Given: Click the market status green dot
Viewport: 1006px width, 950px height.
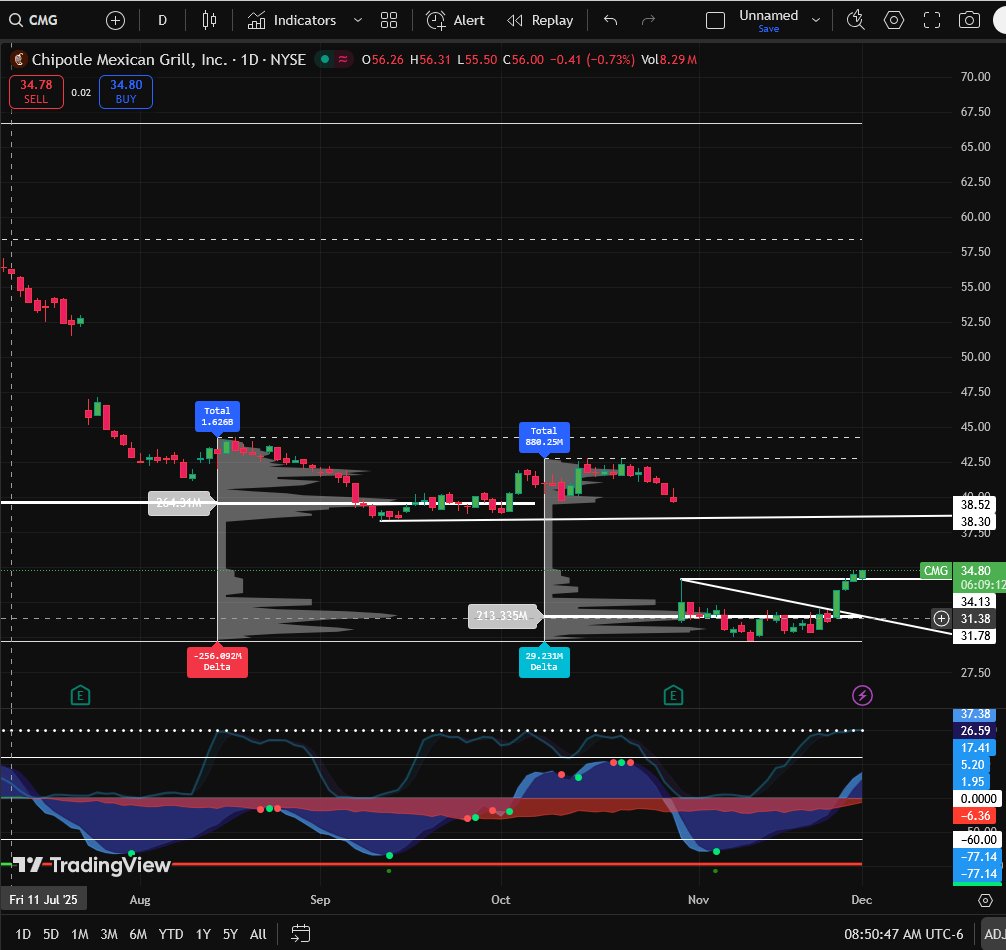Looking at the screenshot, I should click(325, 59).
